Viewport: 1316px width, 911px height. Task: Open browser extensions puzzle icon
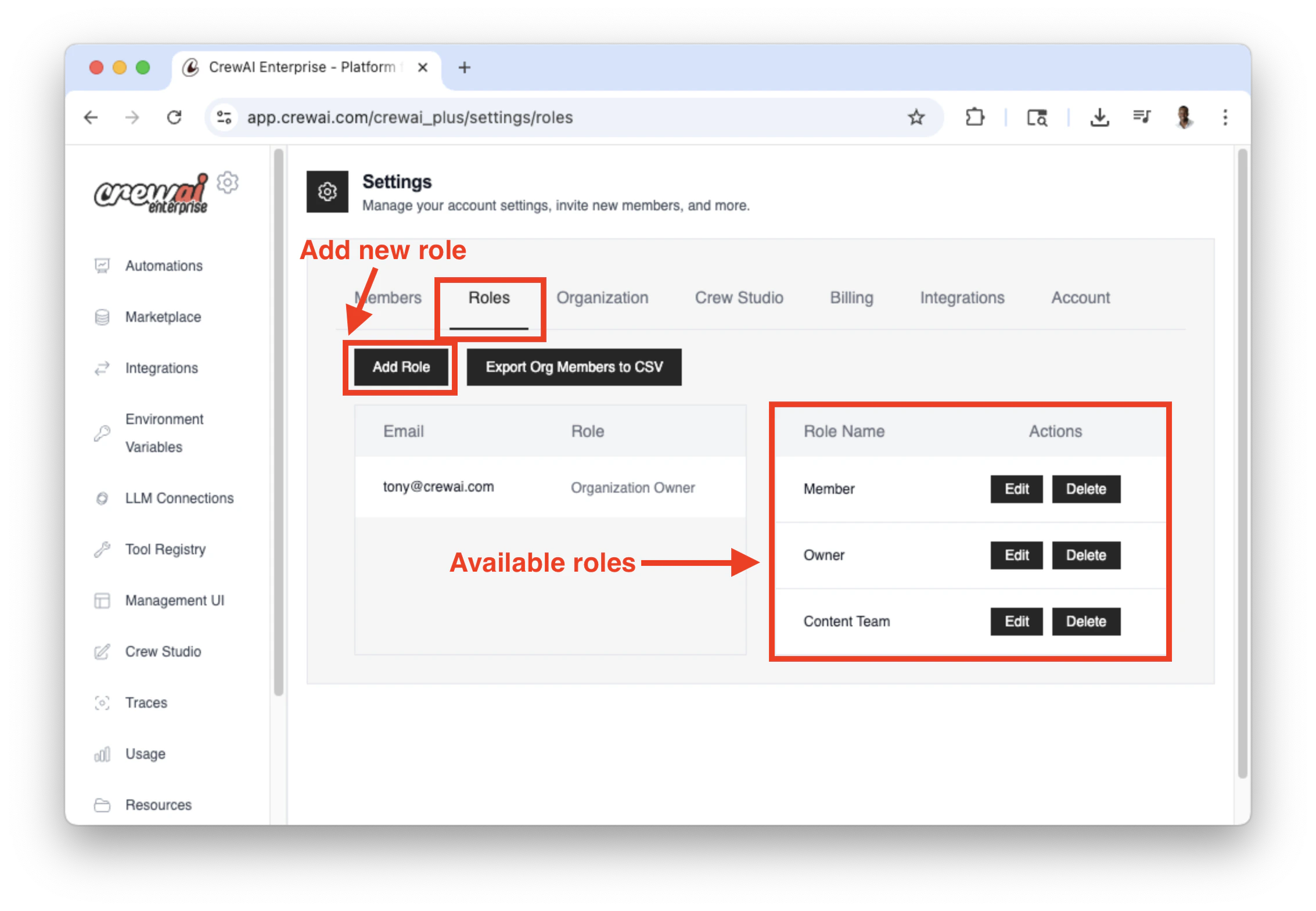point(975,117)
